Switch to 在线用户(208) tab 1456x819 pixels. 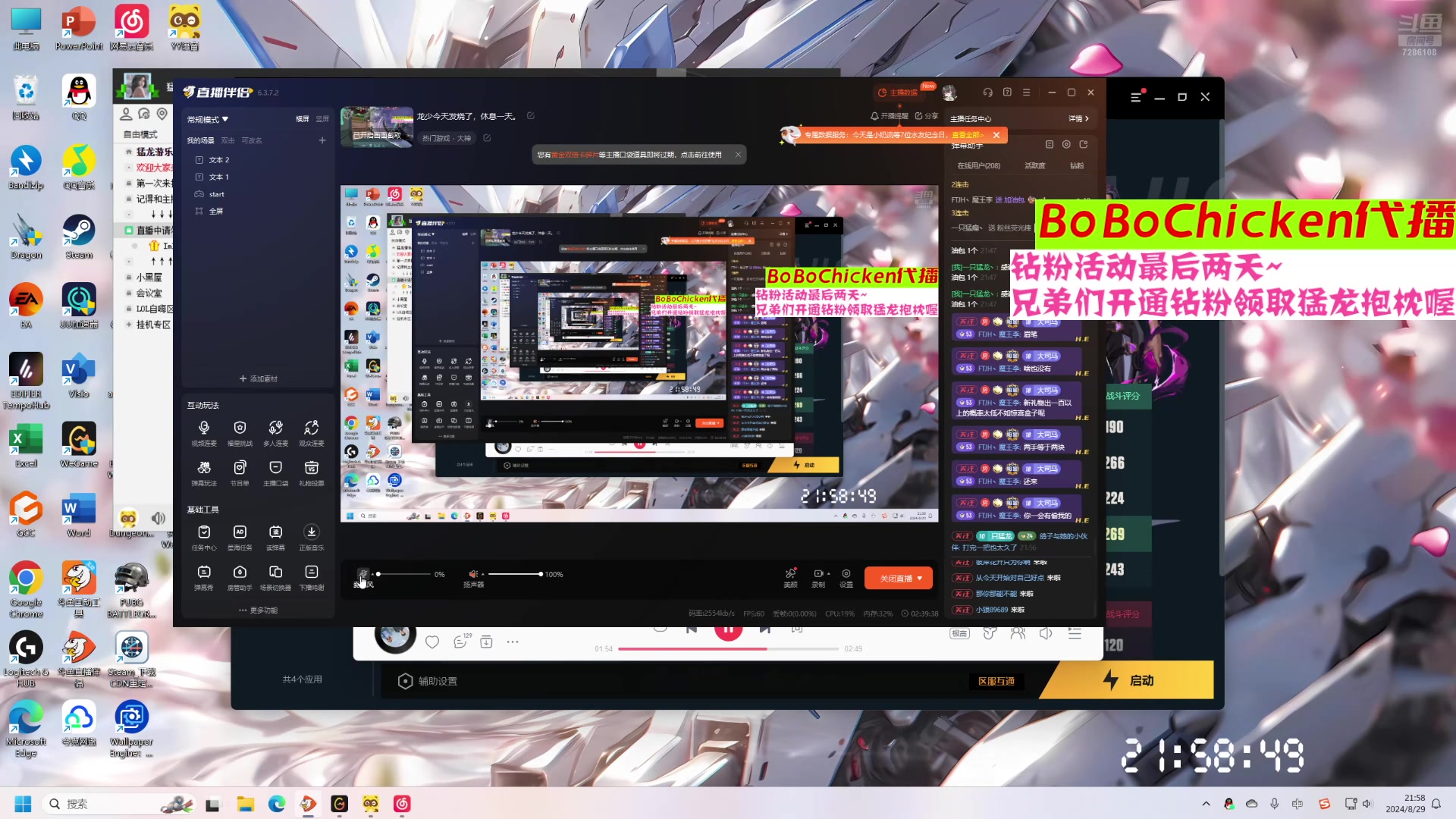coord(978,165)
